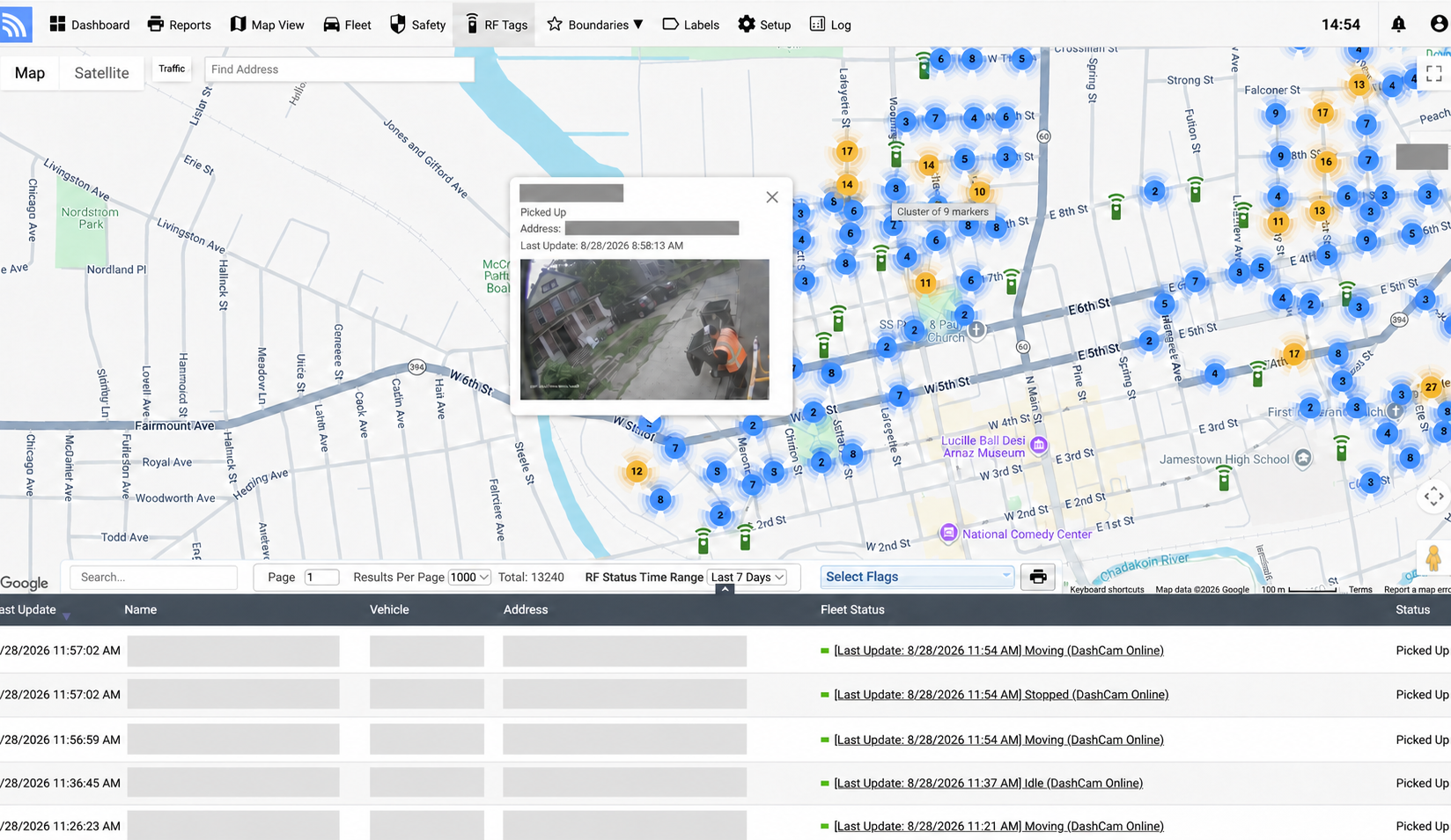Viewport: 1451px width, 840px height.
Task: Click the app logo icon in the top-left corner
Action: [x=15, y=24]
